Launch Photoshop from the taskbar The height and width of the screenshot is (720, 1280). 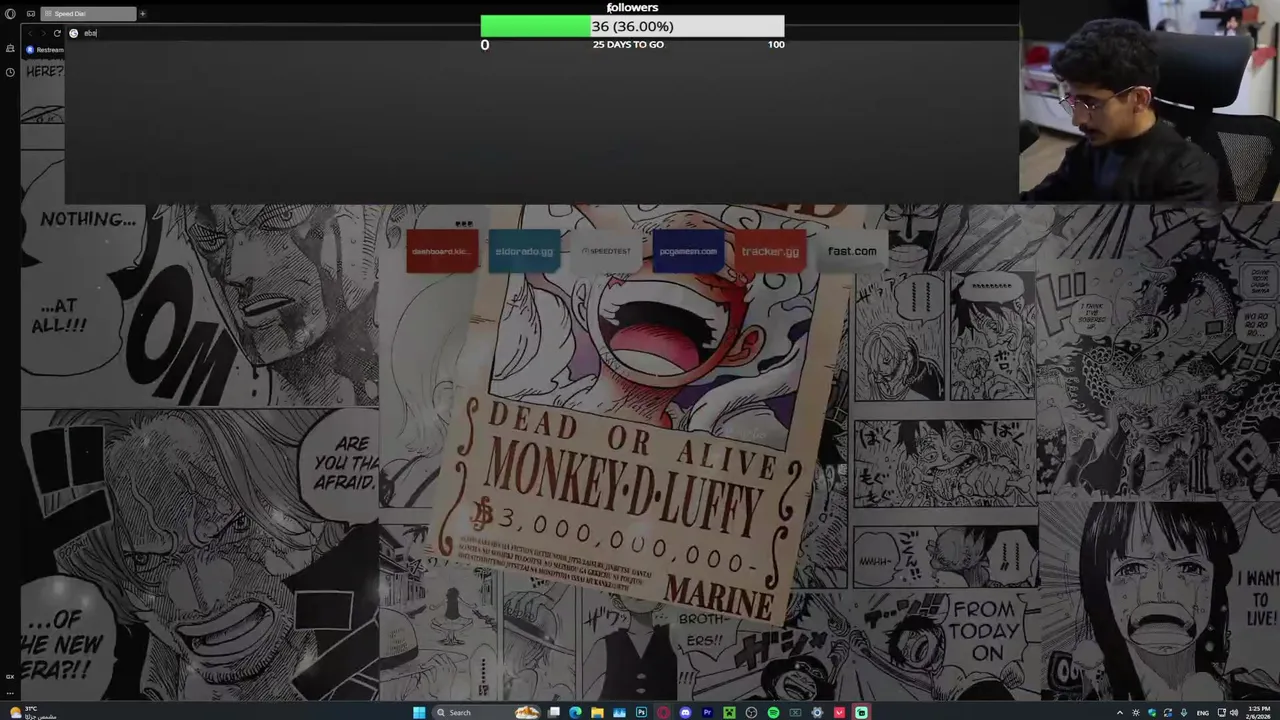click(x=641, y=712)
